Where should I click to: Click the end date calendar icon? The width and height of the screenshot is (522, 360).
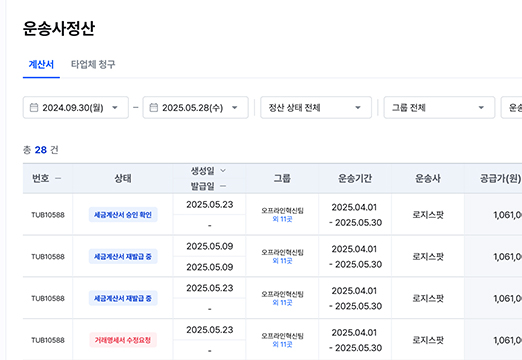pyautogui.click(x=154, y=107)
